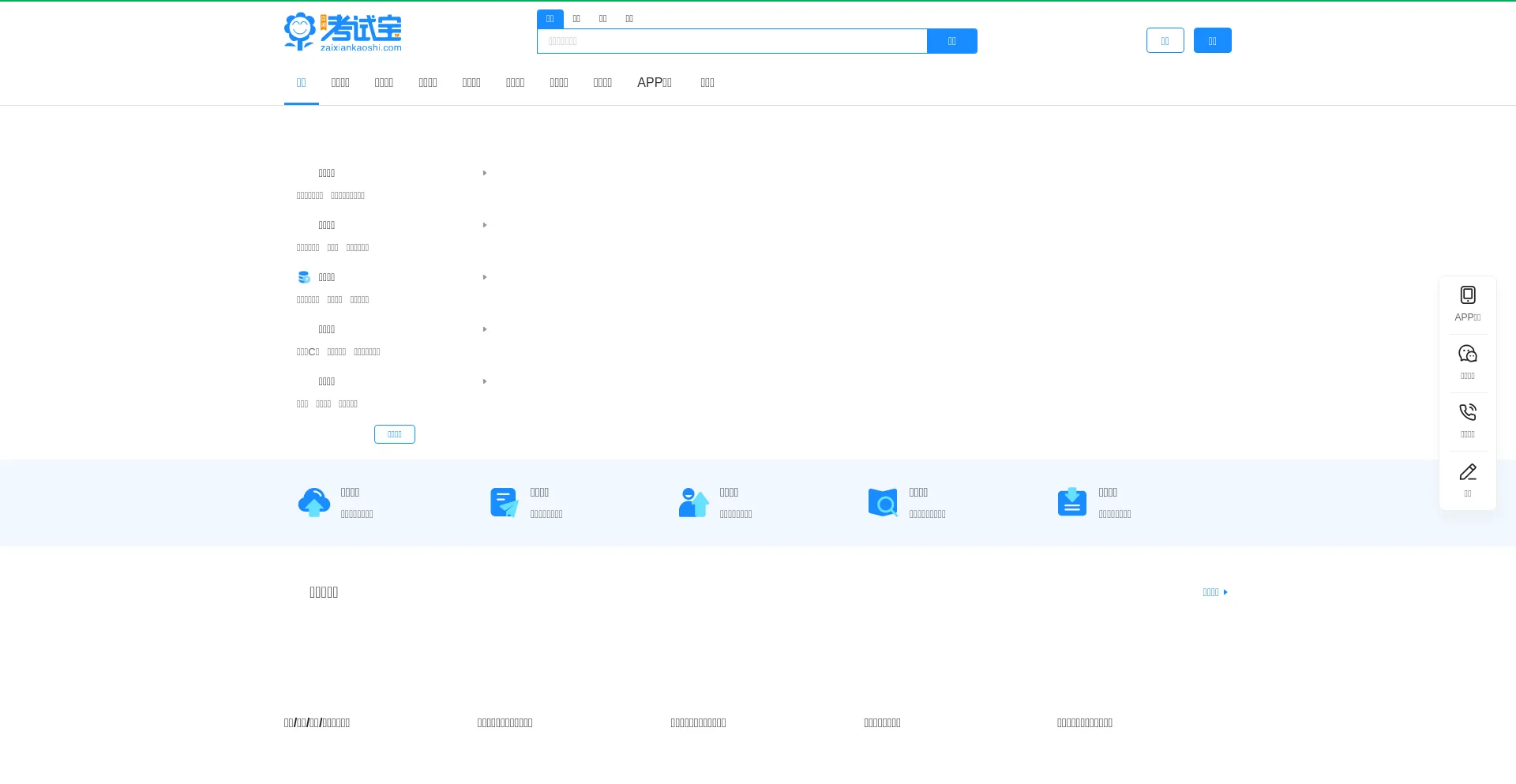
Task: Select the document-send feature icon
Action: tap(503, 502)
